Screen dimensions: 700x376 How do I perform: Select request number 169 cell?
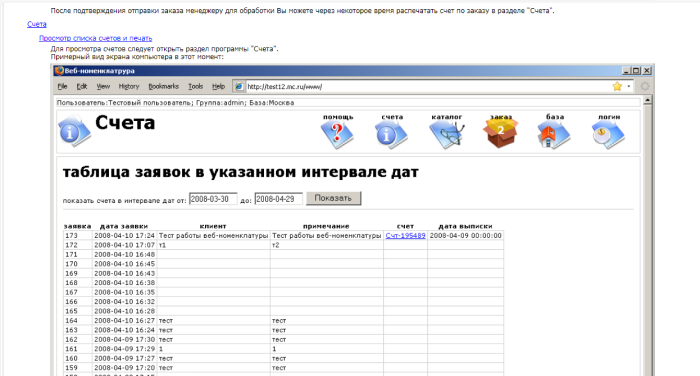[x=78, y=273]
